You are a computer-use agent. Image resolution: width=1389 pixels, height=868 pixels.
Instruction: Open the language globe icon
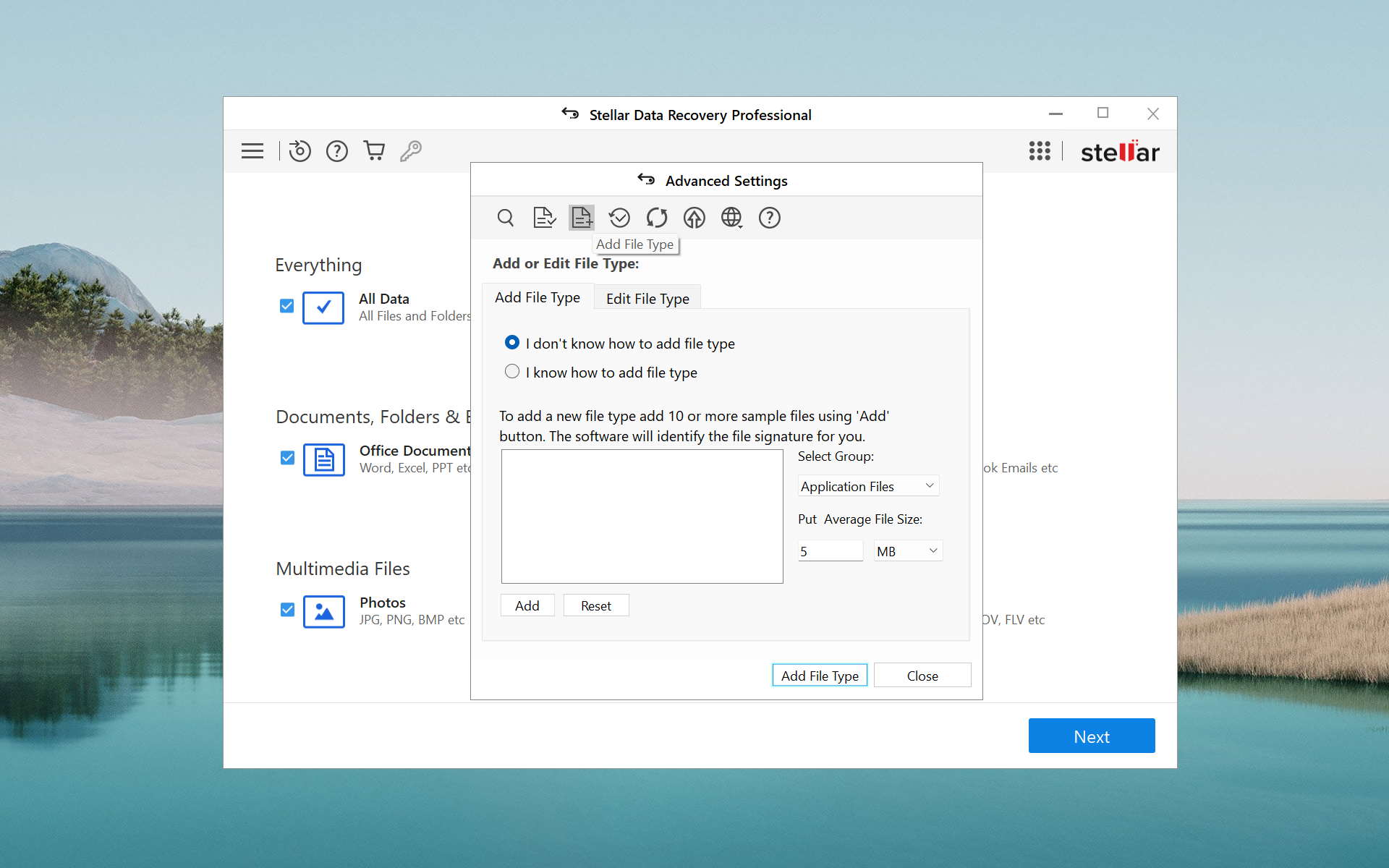tap(732, 218)
